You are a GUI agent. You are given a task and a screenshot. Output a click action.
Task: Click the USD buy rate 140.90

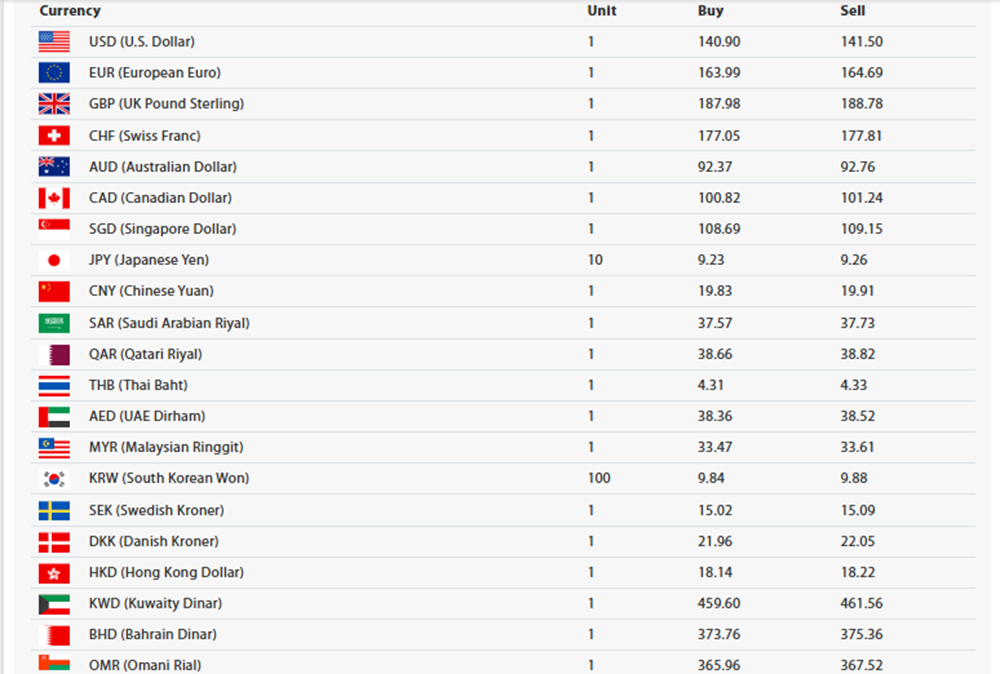click(719, 42)
